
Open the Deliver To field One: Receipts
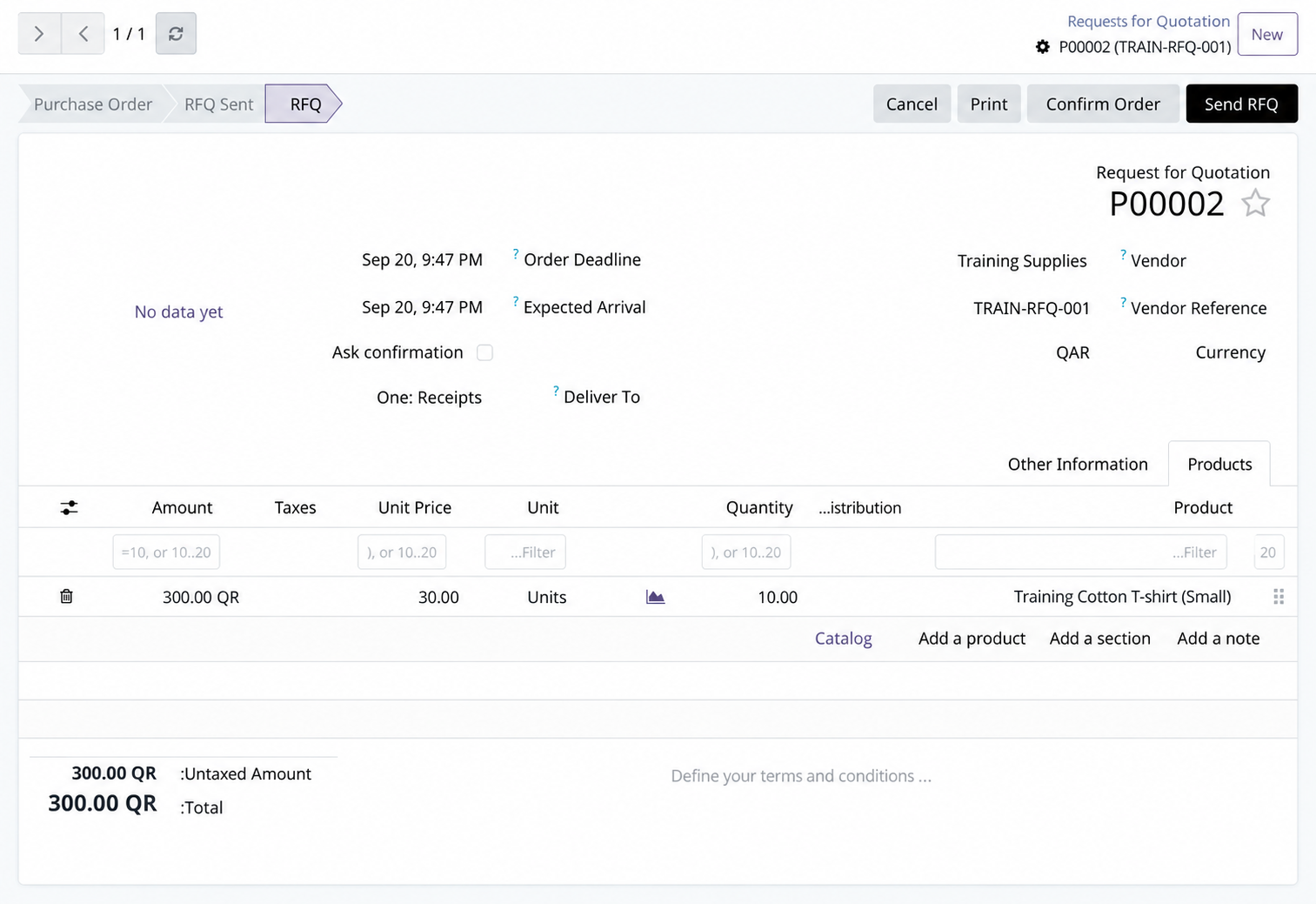429,398
